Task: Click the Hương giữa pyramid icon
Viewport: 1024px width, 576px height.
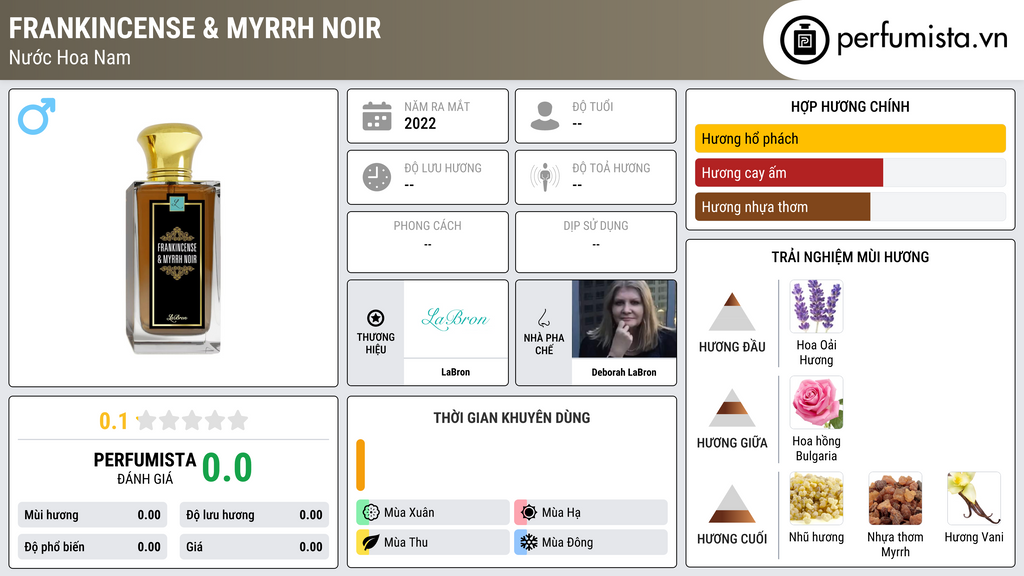Action: pyautogui.click(x=732, y=408)
